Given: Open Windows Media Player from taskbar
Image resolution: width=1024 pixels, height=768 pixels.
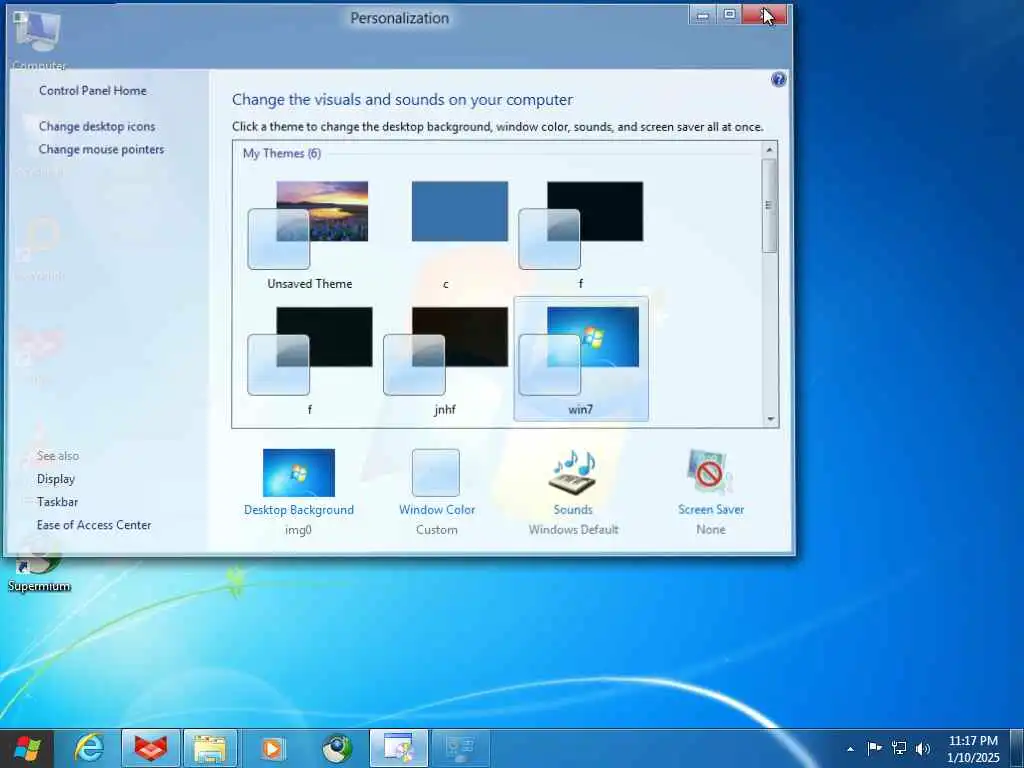Looking at the screenshot, I should 272,748.
